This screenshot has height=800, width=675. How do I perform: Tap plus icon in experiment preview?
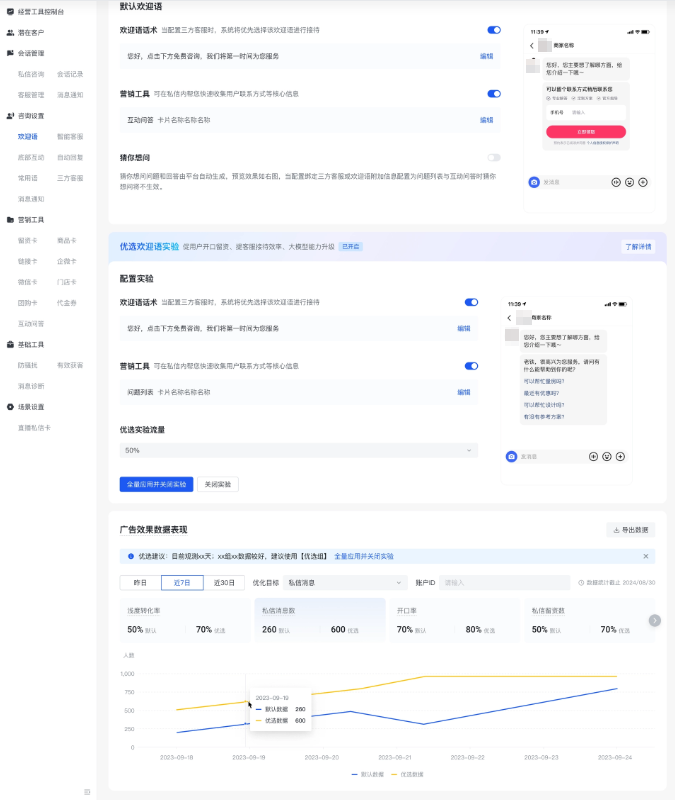pos(620,457)
